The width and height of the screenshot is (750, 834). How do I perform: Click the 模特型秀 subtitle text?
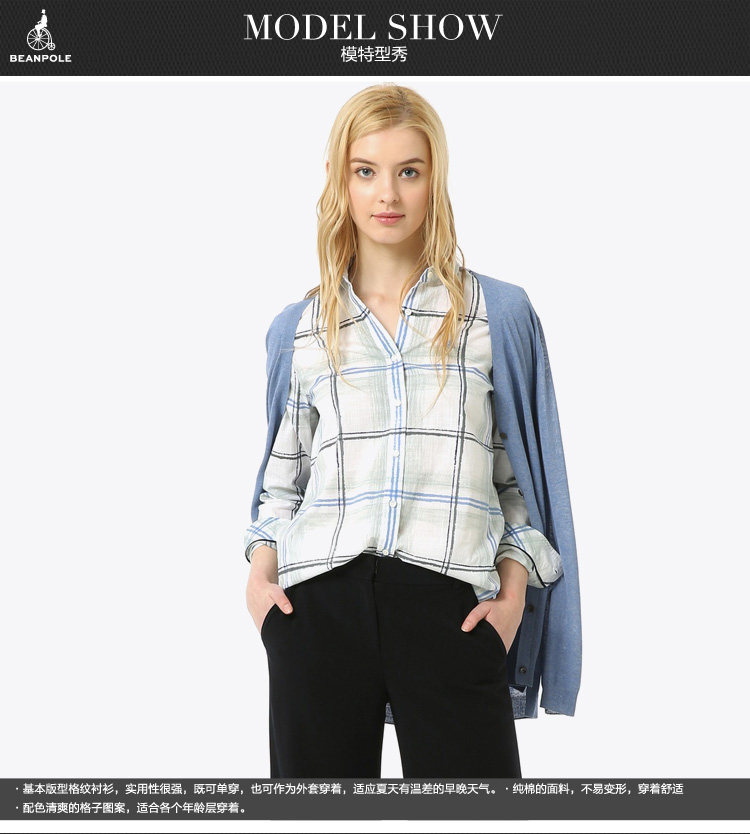click(374, 55)
